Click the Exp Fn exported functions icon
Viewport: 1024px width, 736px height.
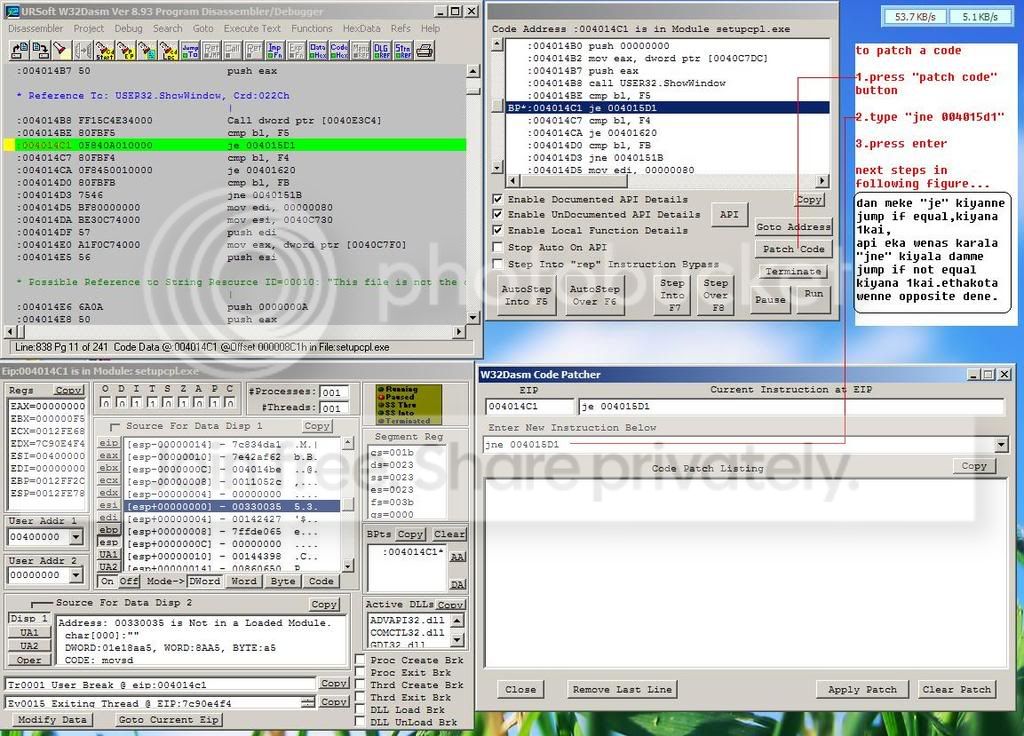point(296,50)
